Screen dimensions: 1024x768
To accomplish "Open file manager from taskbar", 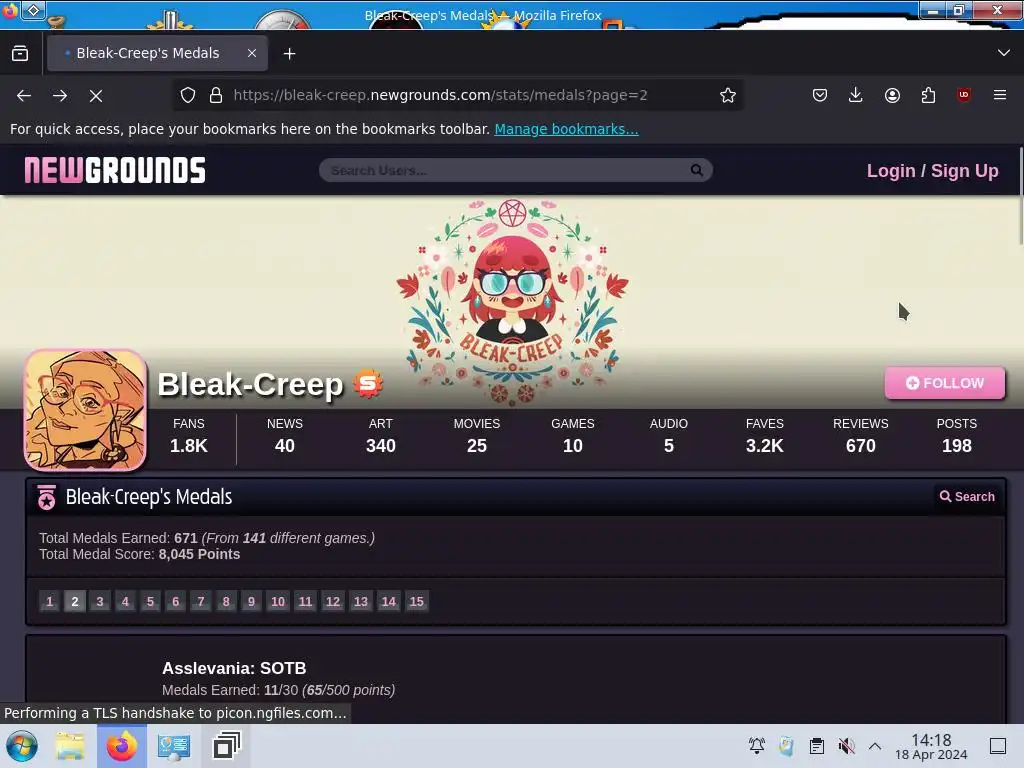I will click(70, 746).
